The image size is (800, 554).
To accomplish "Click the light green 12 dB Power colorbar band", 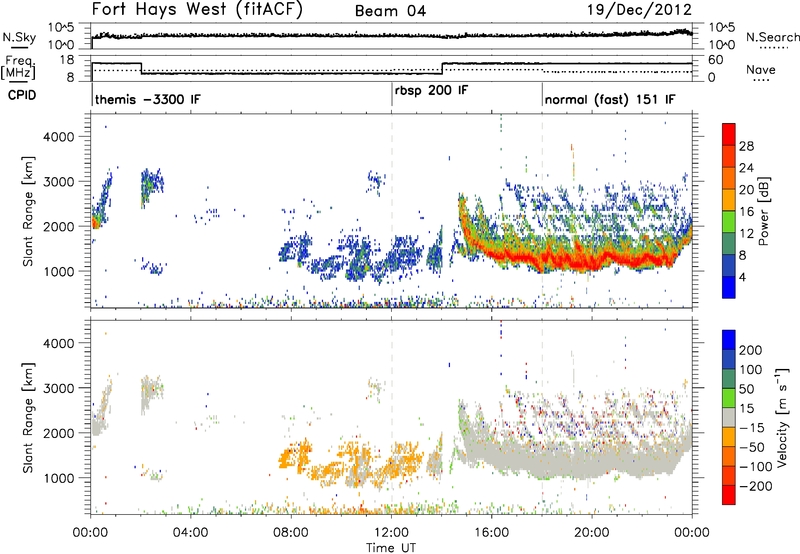I will [729, 222].
